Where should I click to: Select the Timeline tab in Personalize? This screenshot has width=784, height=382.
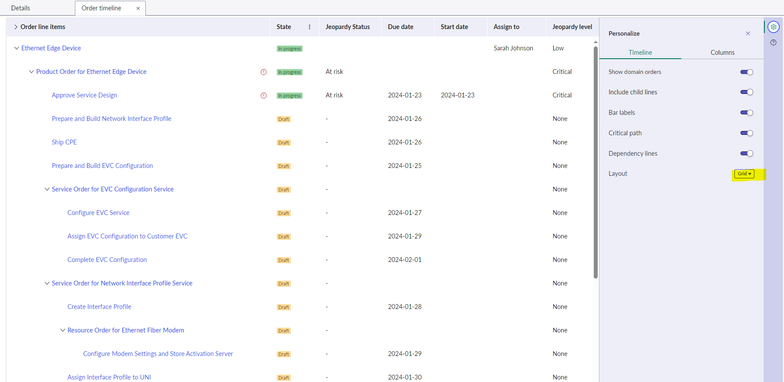(640, 52)
